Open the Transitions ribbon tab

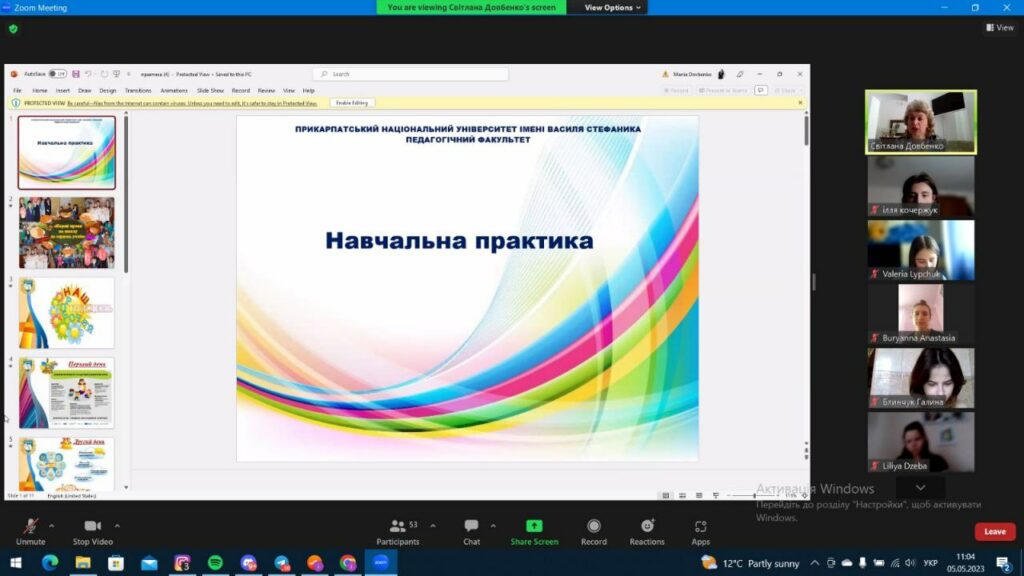pos(138,90)
